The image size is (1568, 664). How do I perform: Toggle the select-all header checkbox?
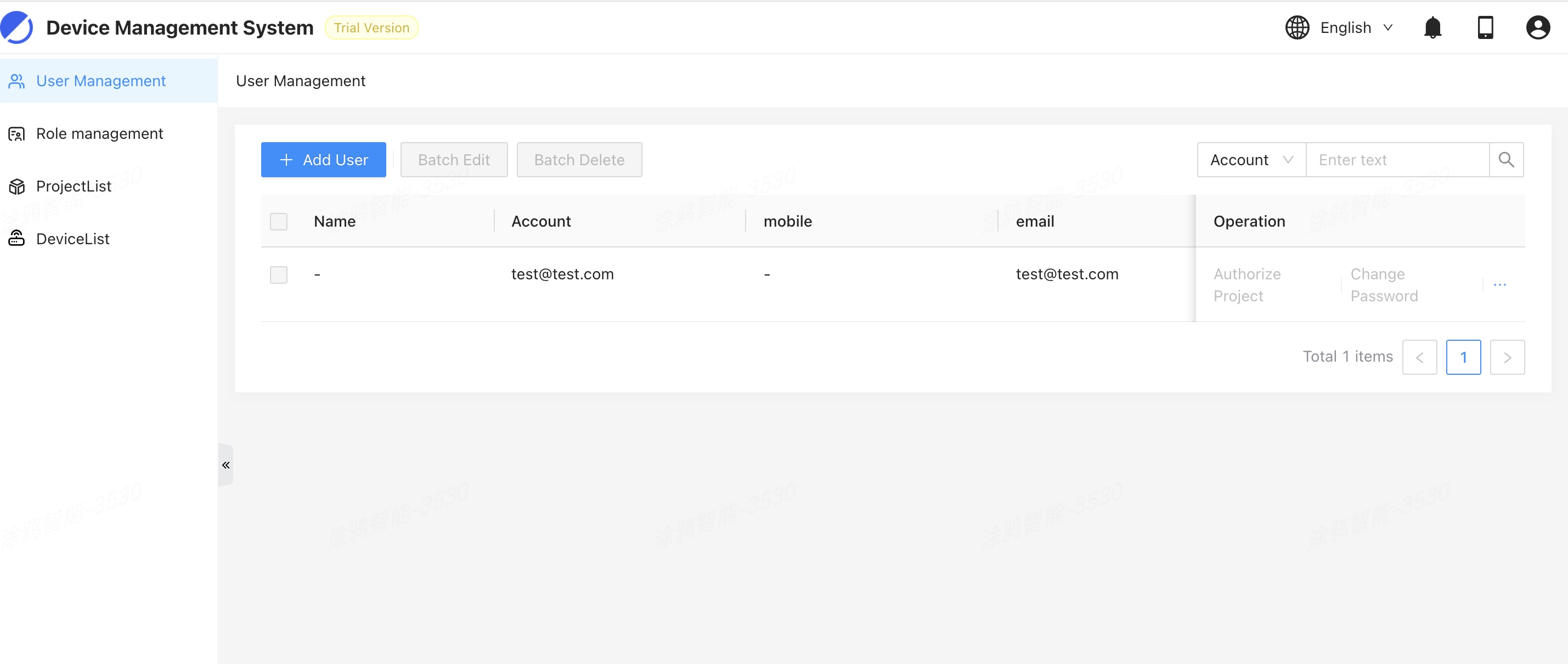tap(279, 222)
